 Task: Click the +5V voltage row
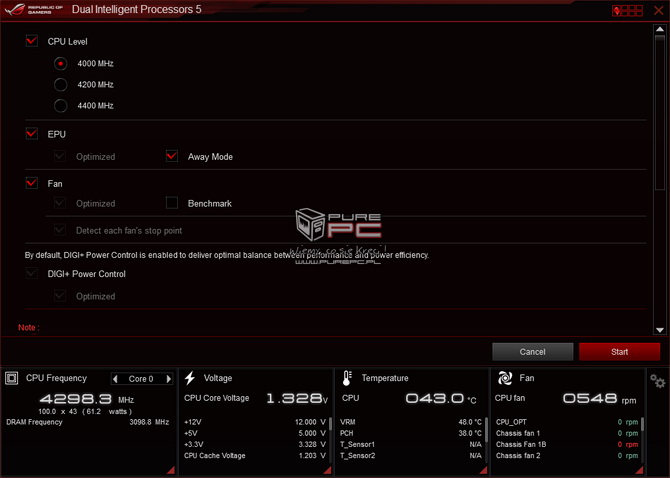[255, 433]
